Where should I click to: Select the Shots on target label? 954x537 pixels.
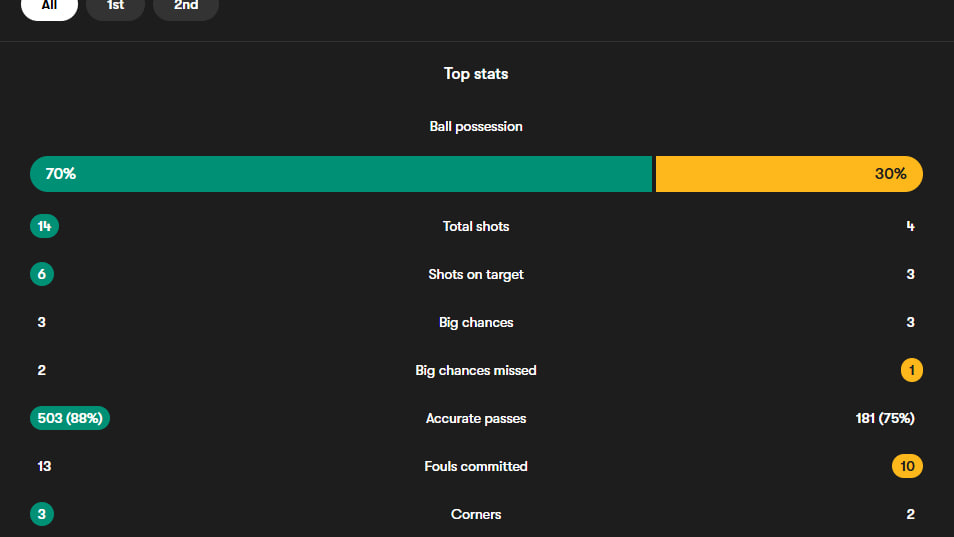tap(476, 275)
